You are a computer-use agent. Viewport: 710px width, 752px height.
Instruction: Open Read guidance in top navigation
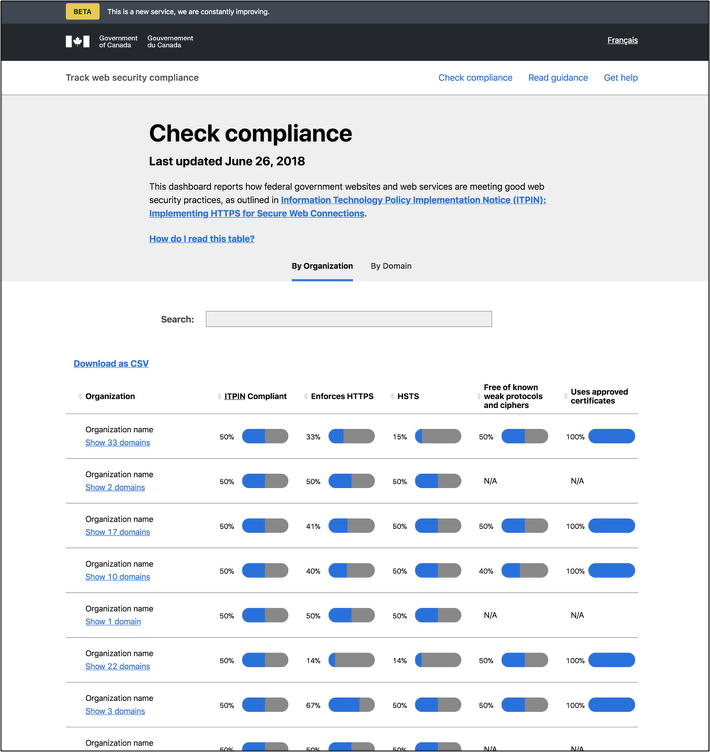pos(558,78)
